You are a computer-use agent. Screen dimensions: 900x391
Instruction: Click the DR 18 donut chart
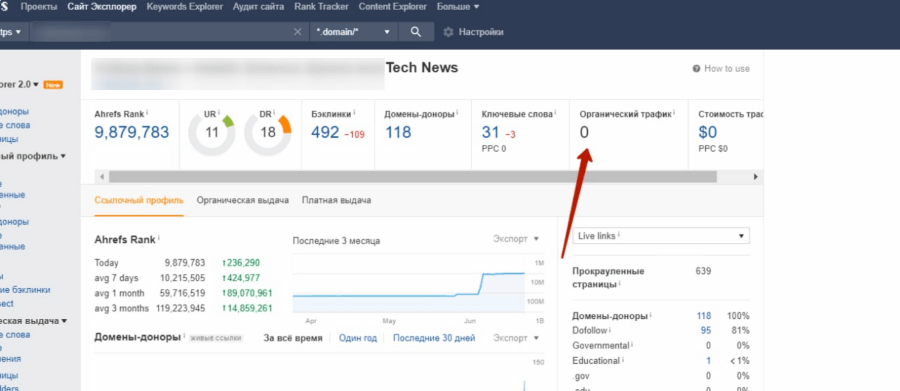click(267, 133)
